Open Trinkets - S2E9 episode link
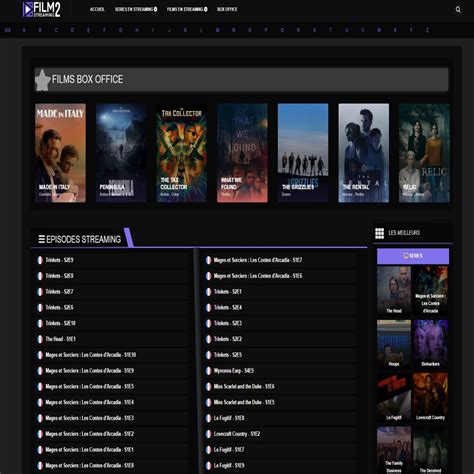474x474 pixels. [59, 260]
